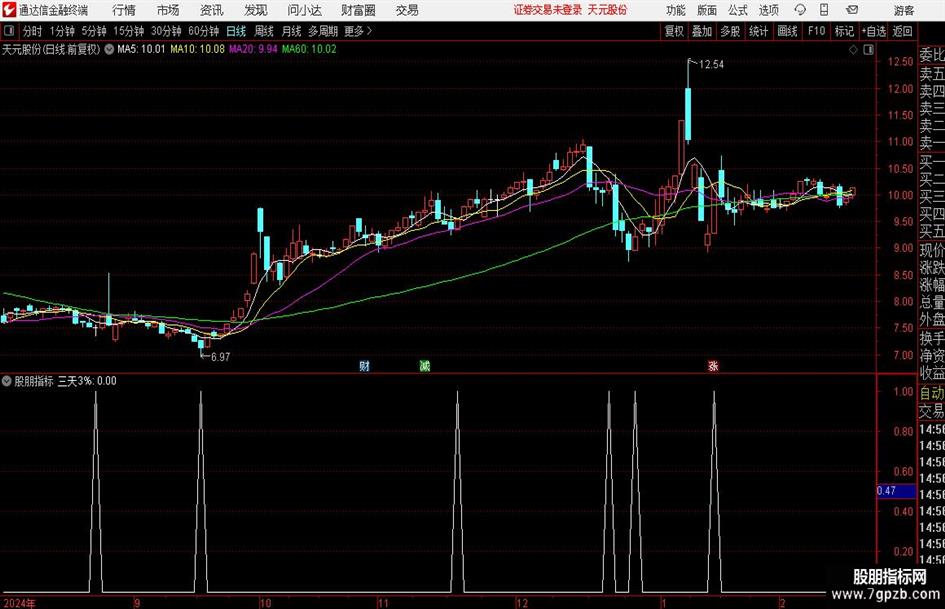
Task: Click the 通达信 red logo icon
Action: click(9, 10)
